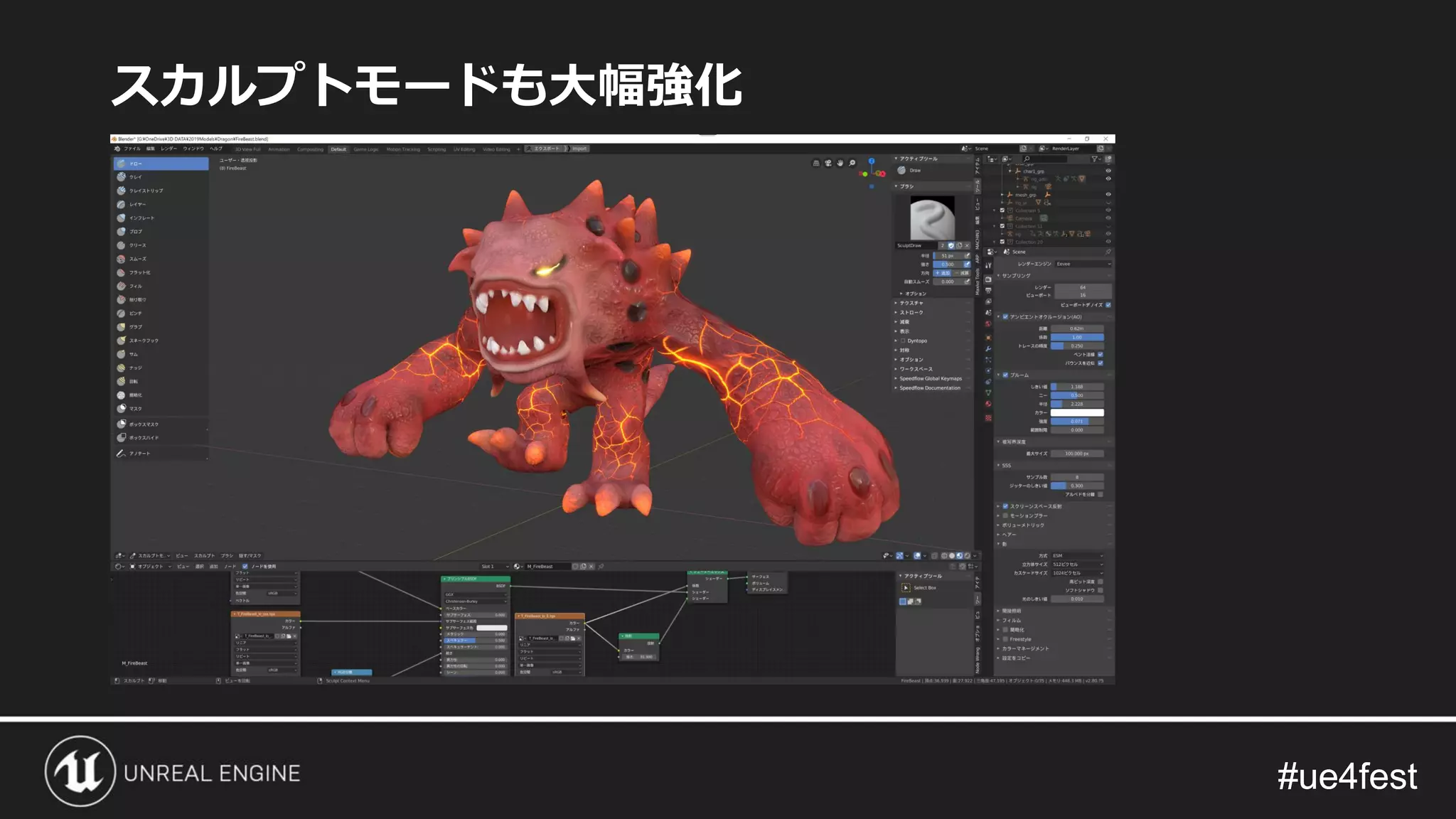Select the クレイ (Clay) brush

[161, 177]
